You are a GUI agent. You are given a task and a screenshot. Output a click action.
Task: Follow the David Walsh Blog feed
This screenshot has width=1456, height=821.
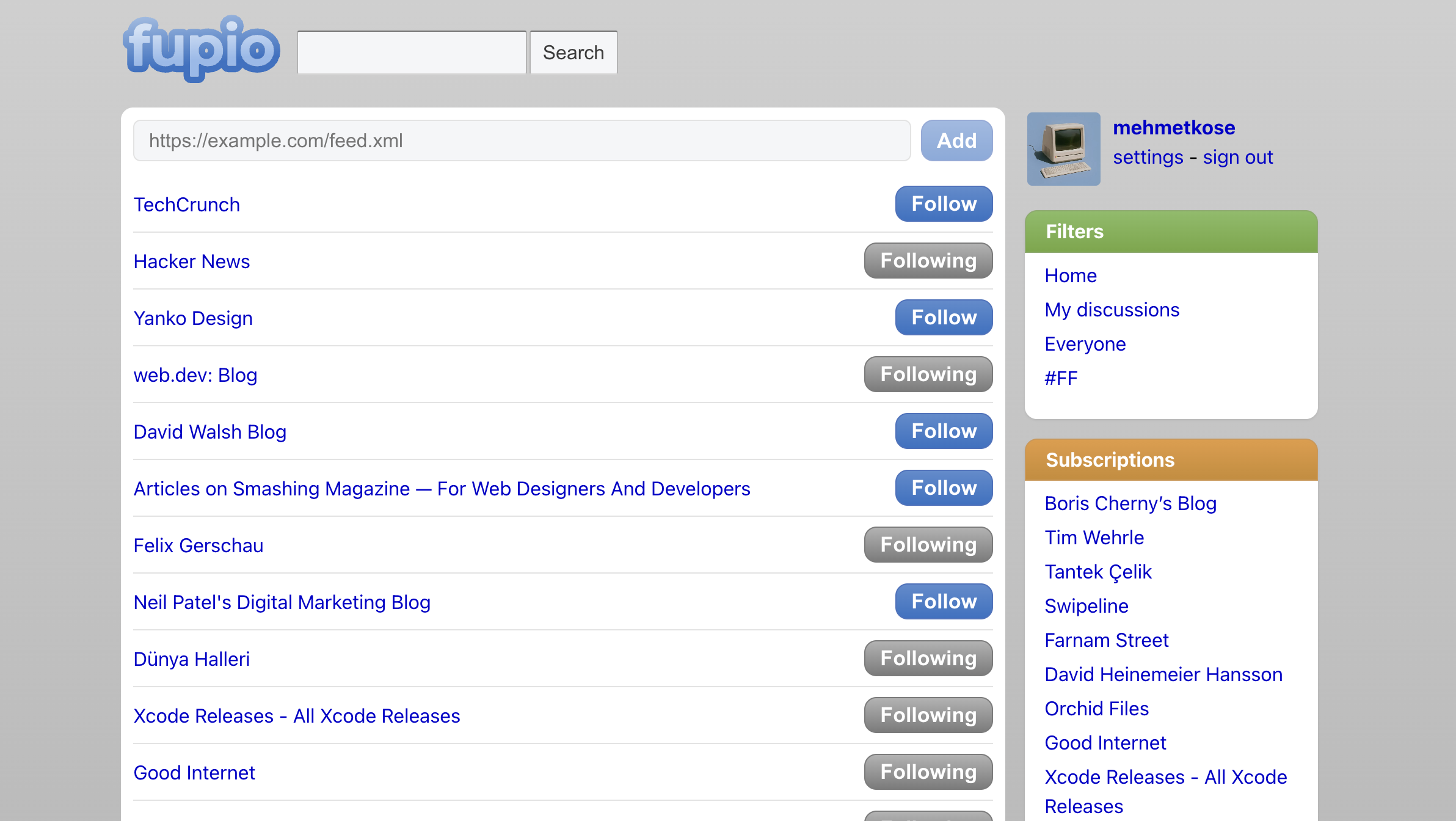(x=944, y=431)
